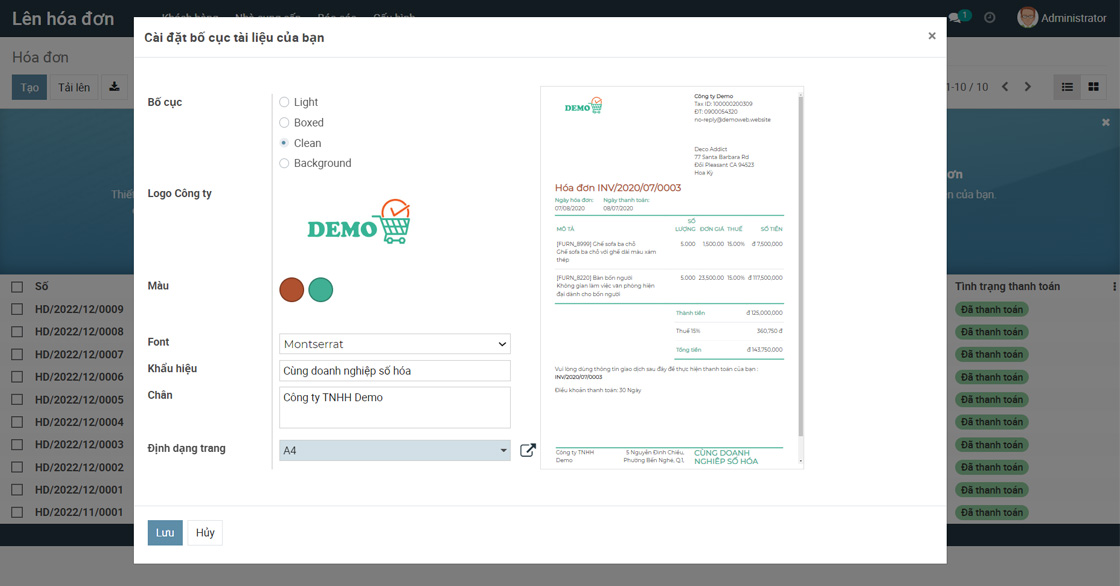The width and height of the screenshot is (1120, 586).
Task: Click the Khẩu hiệu text field
Action: click(395, 371)
